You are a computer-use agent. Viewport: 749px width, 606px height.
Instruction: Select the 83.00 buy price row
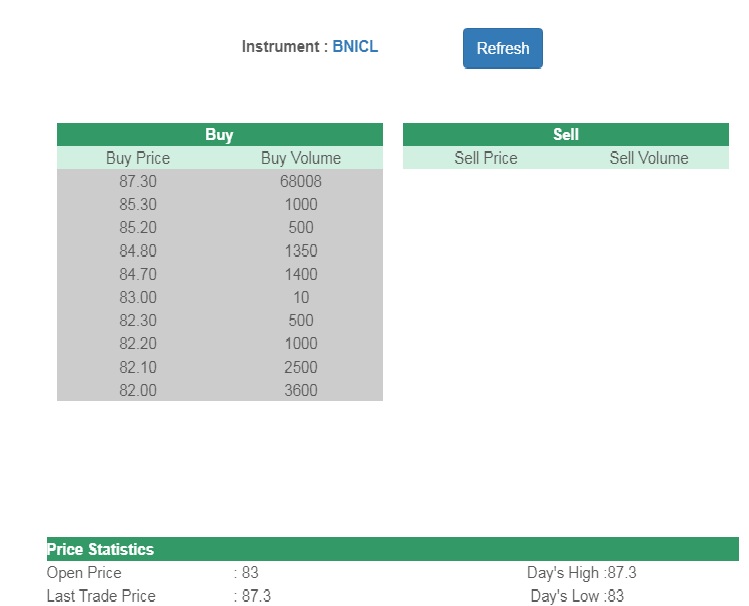click(x=138, y=297)
